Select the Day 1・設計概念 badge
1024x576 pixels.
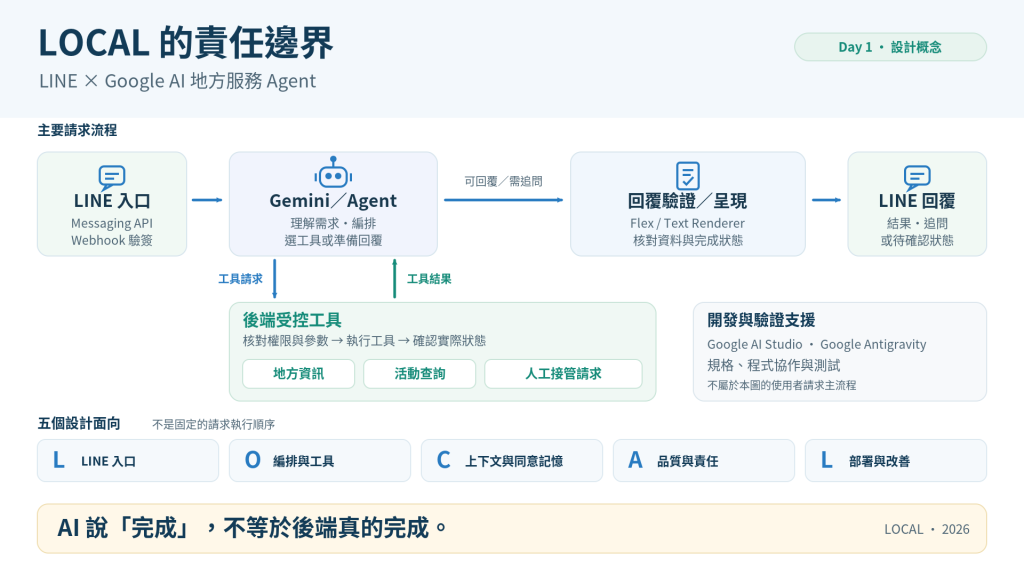890,47
